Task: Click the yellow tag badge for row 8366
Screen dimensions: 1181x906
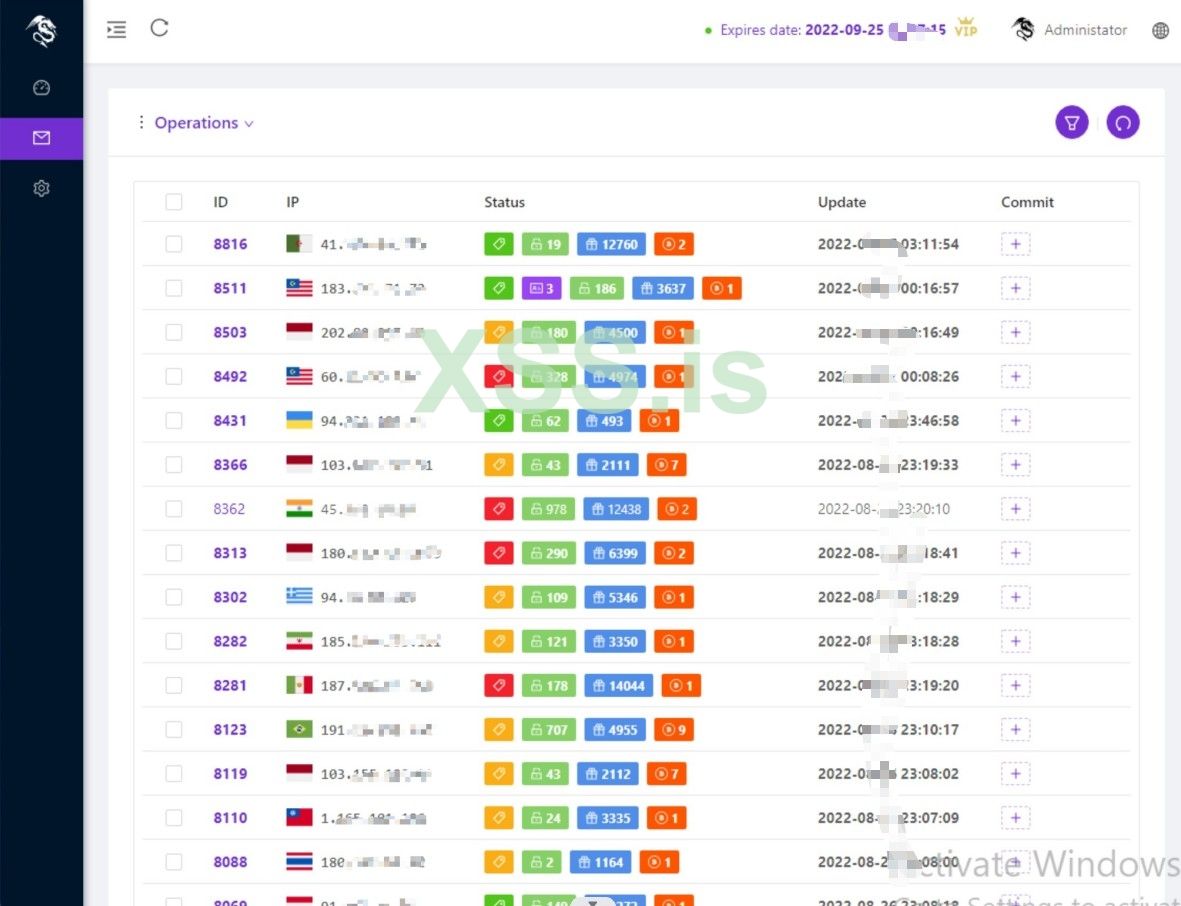Action: pos(499,465)
